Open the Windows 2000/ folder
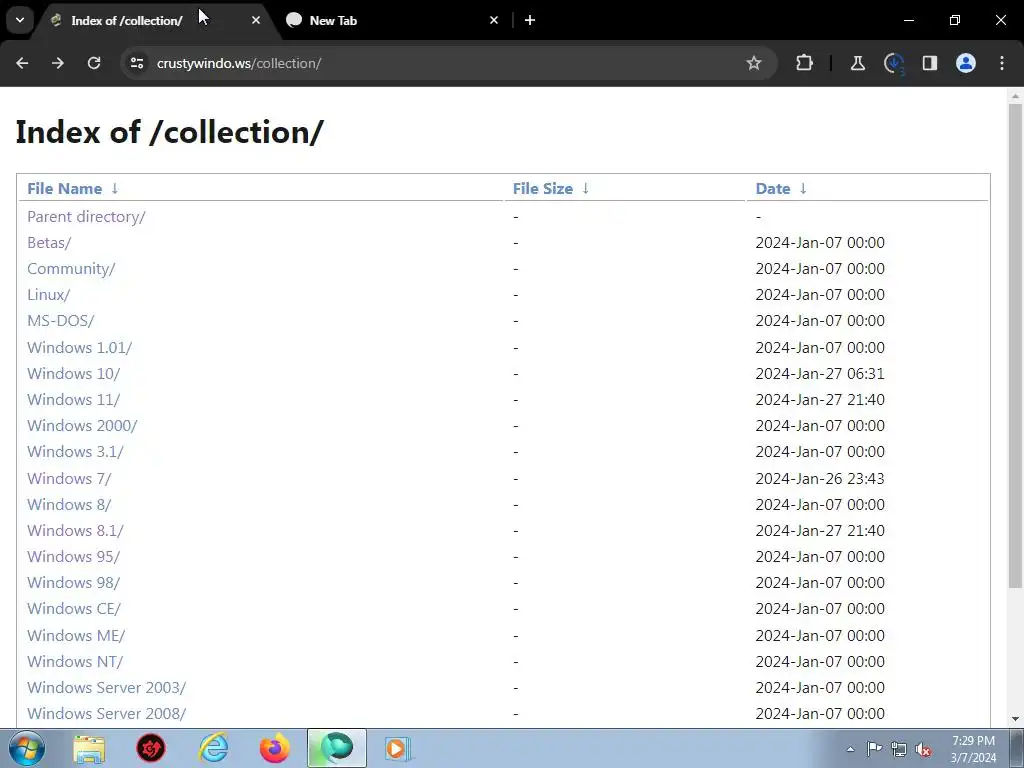Viewport: 1024px width, 768px height. tap(82, 426)
